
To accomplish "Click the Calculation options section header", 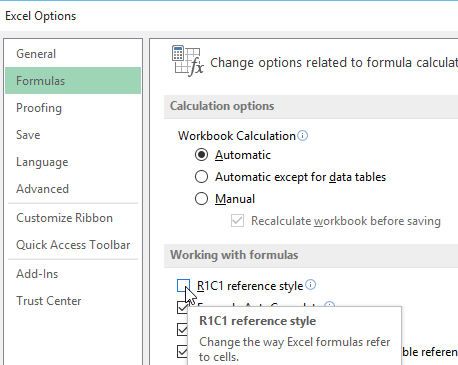I will 311,106.
